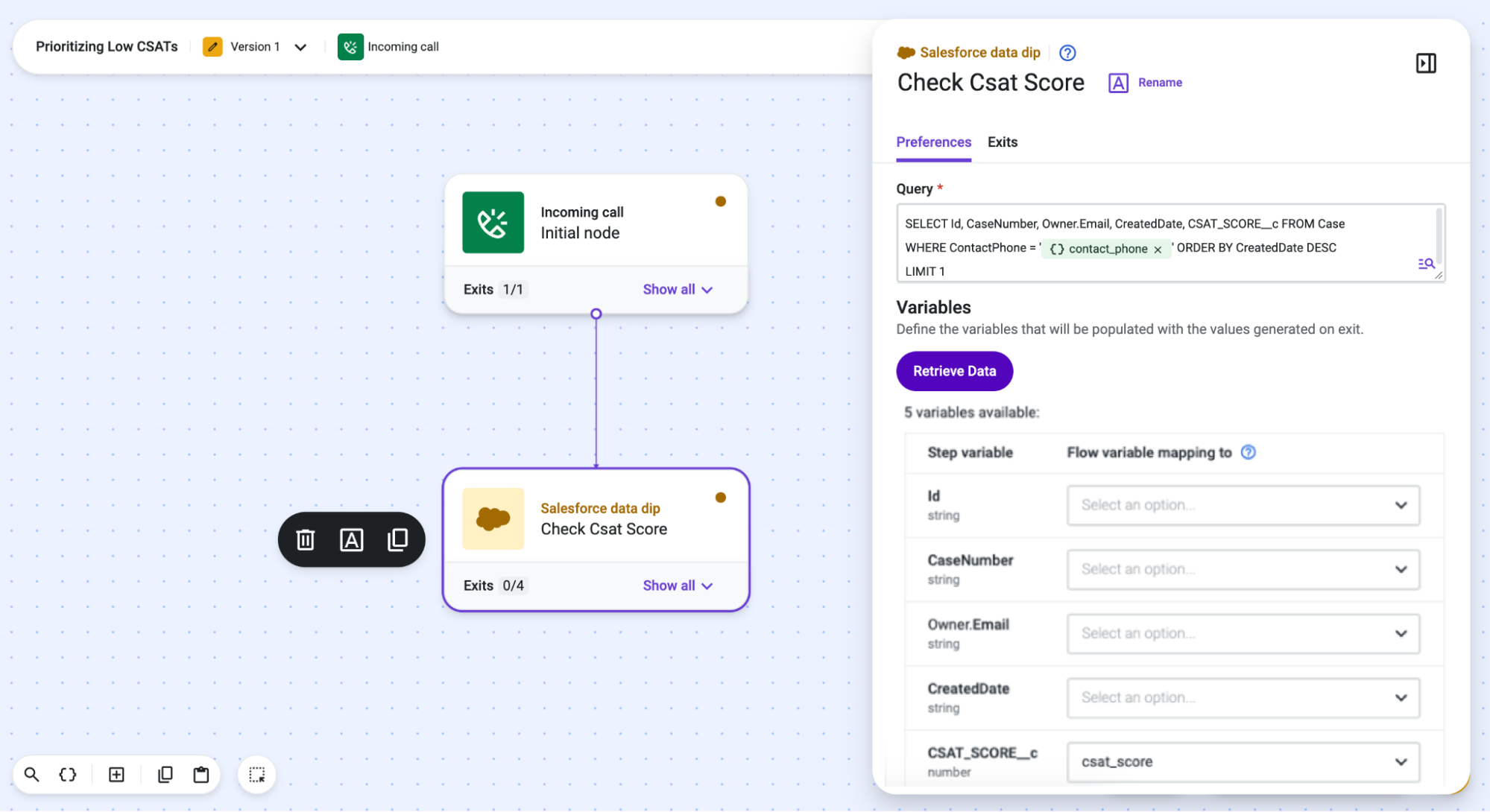Open the variables curly braces tool
Screen dimensions: 1490x812
coord(68,775)
